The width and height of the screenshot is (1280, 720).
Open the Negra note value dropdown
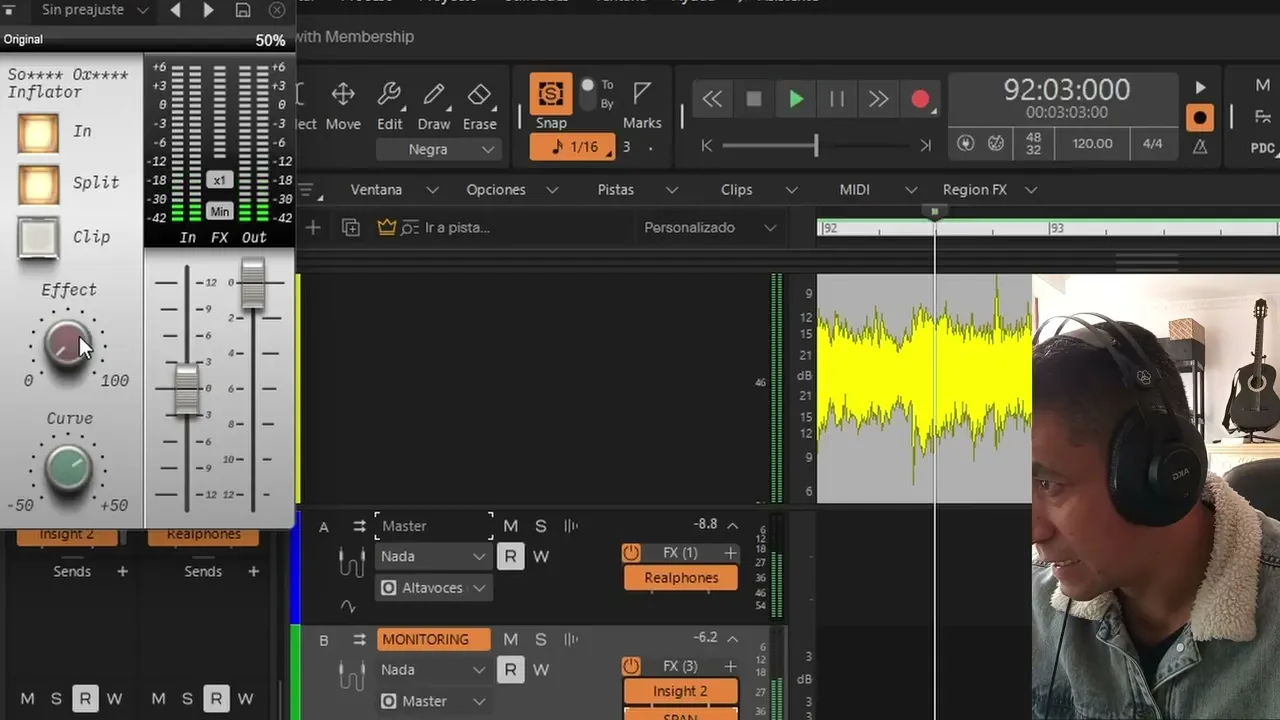[438, 149]
